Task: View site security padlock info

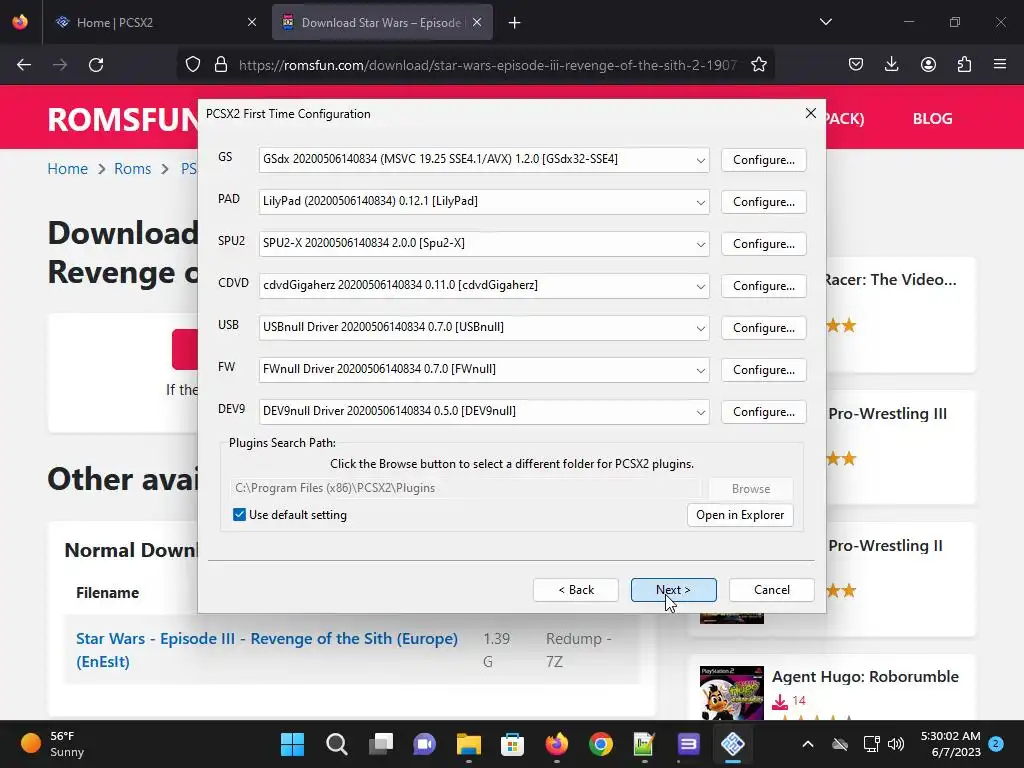Action: tap(221, 65)
